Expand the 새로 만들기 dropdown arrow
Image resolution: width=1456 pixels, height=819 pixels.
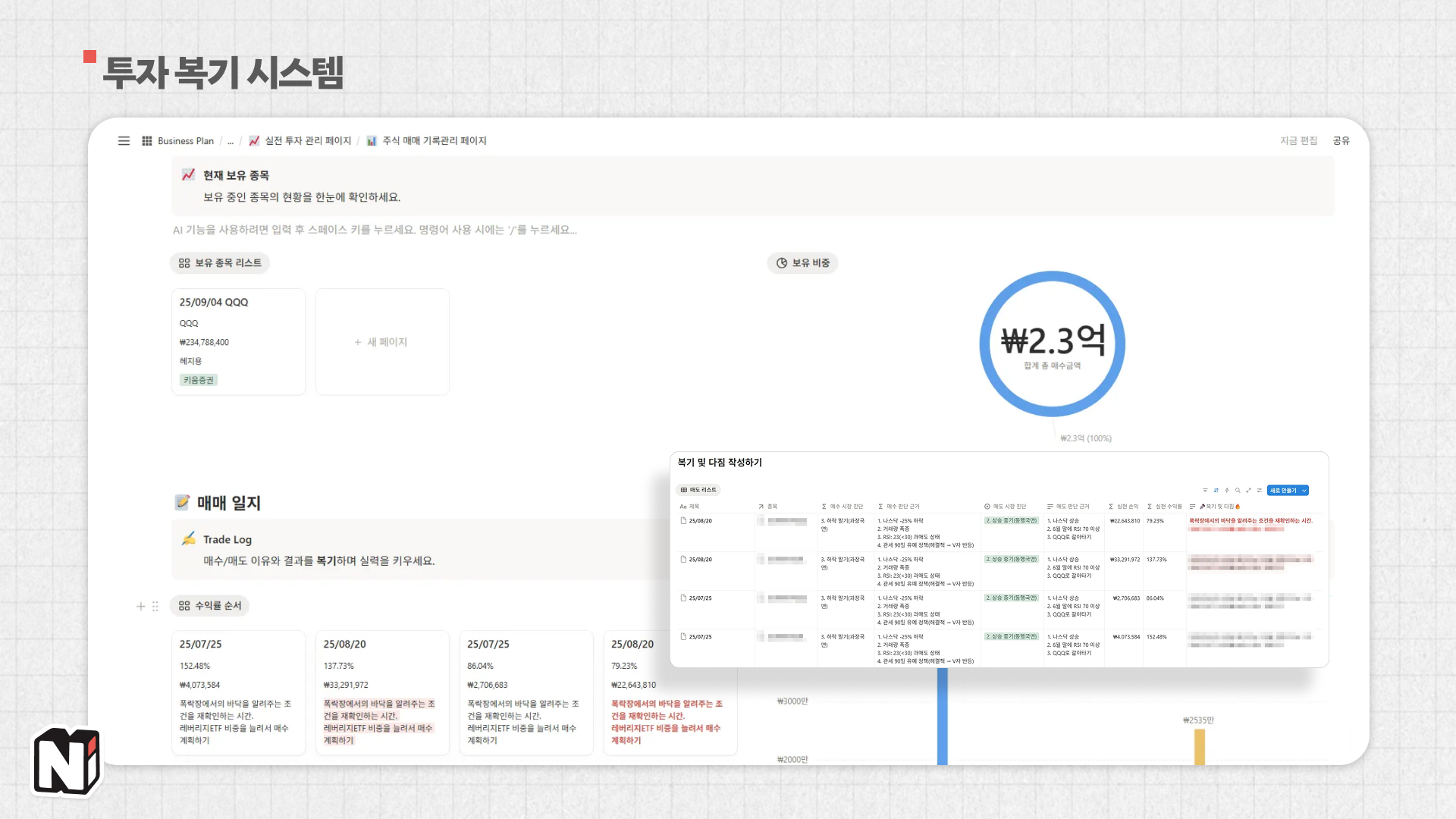(1304, 491)
